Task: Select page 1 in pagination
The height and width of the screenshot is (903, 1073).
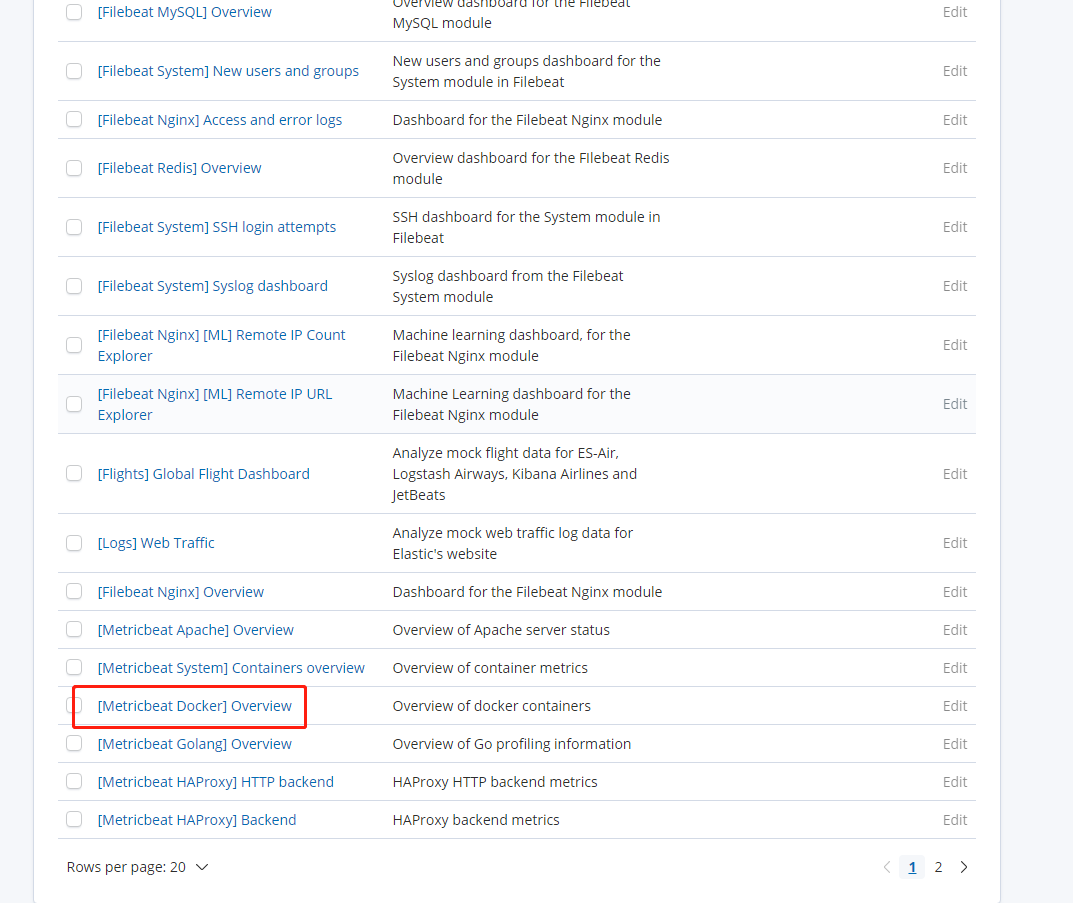Action: click(912, 867)
